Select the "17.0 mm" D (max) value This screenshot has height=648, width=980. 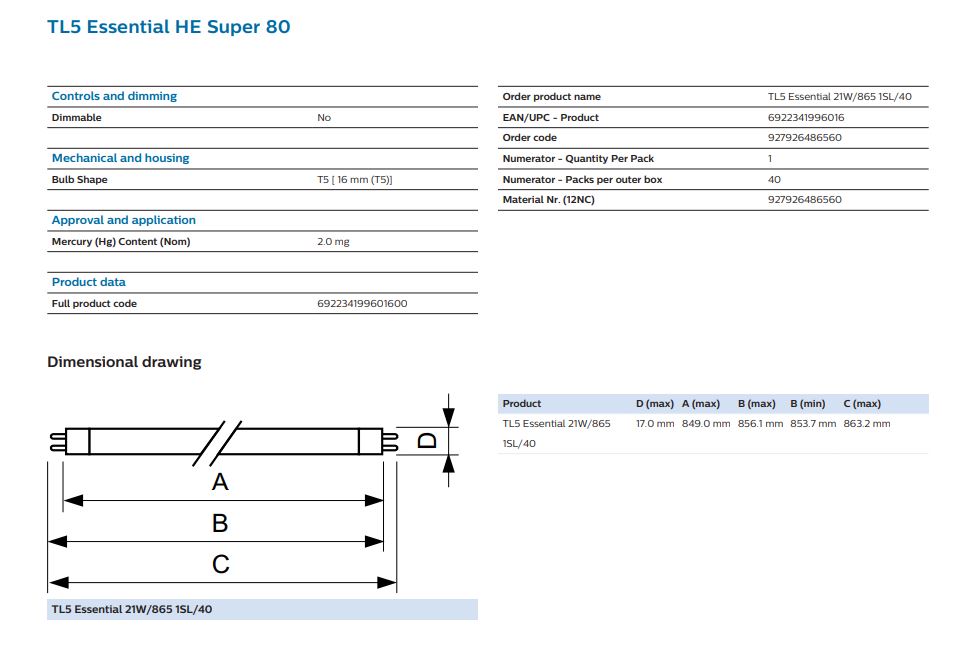click(655, 424)
